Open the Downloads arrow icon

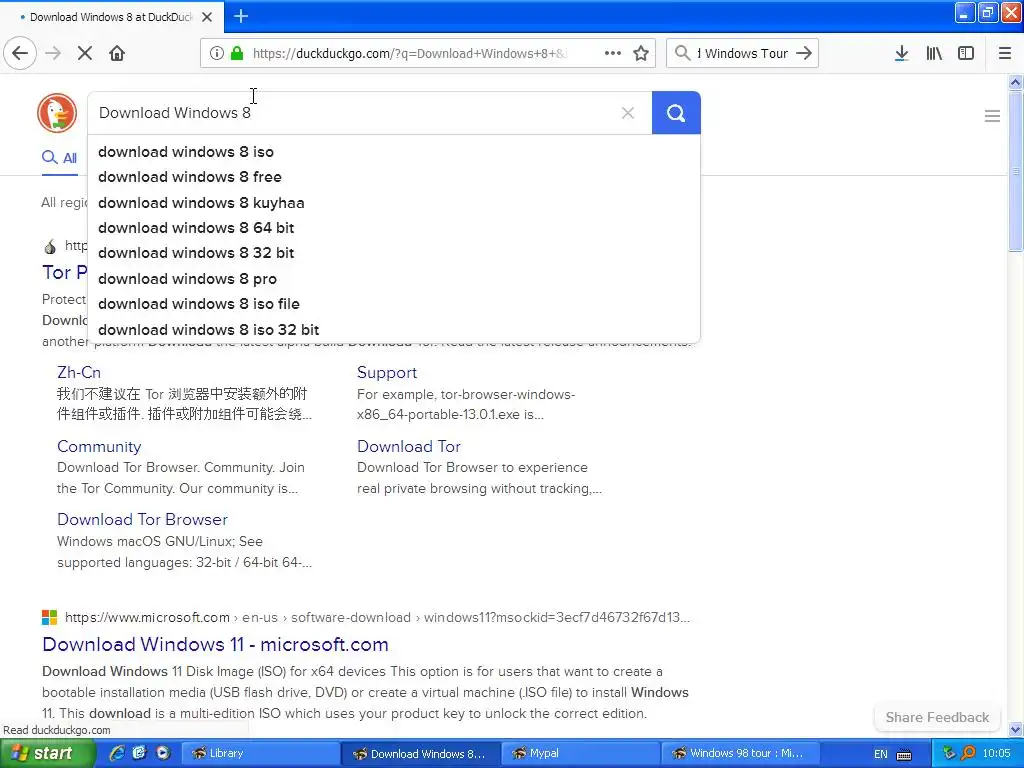point(901,53)
